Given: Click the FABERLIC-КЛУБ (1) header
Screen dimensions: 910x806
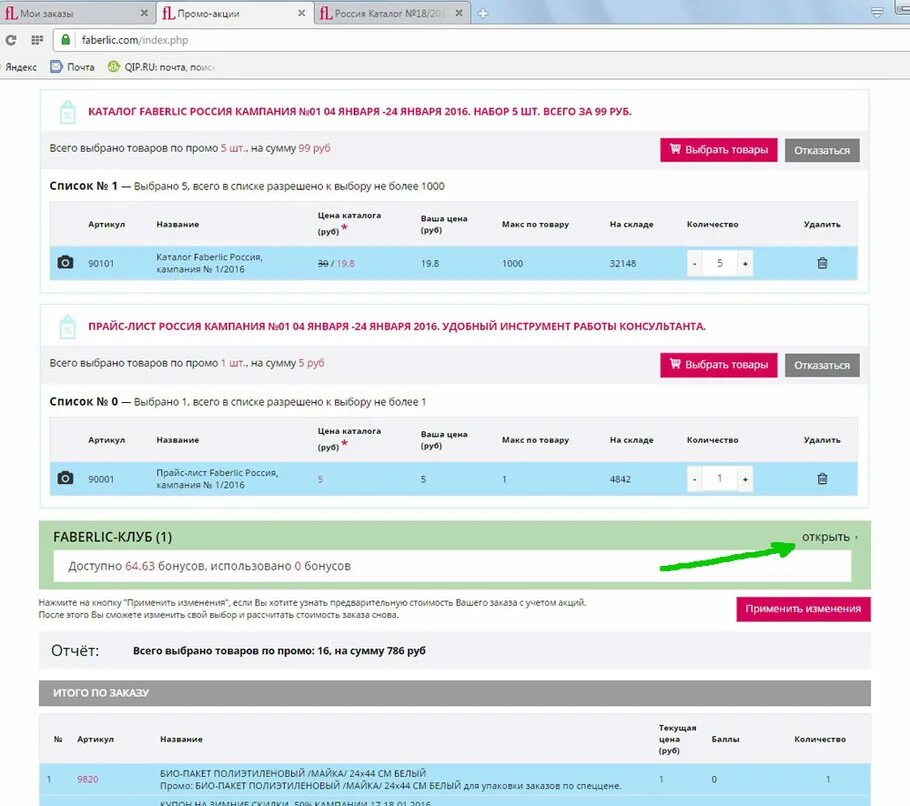Looking at the screenshot, I should click(113, 537).
